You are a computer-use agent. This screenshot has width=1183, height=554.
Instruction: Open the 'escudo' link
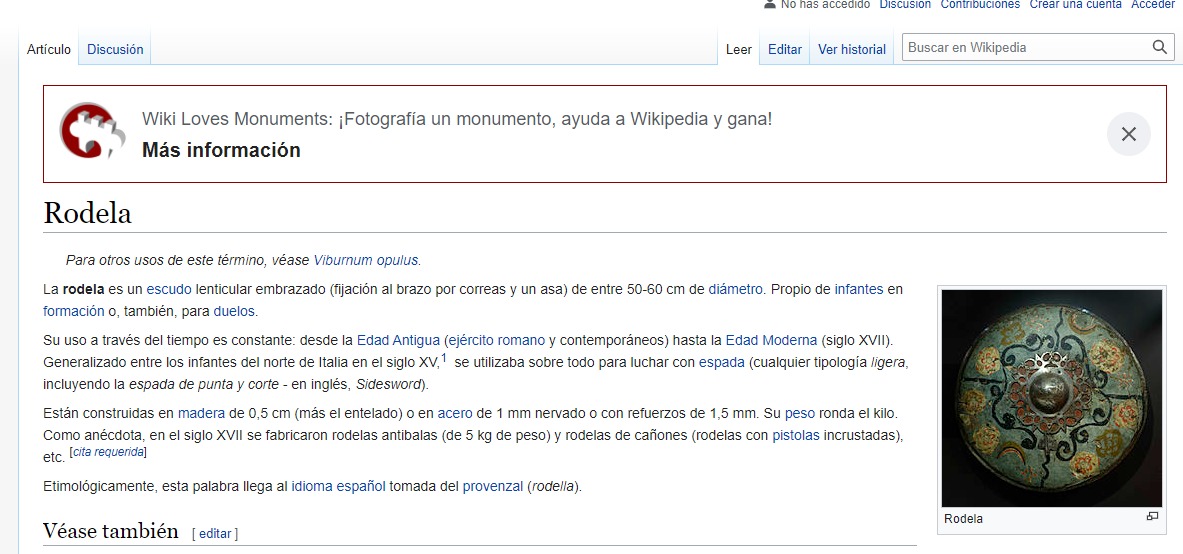(169, 289)
